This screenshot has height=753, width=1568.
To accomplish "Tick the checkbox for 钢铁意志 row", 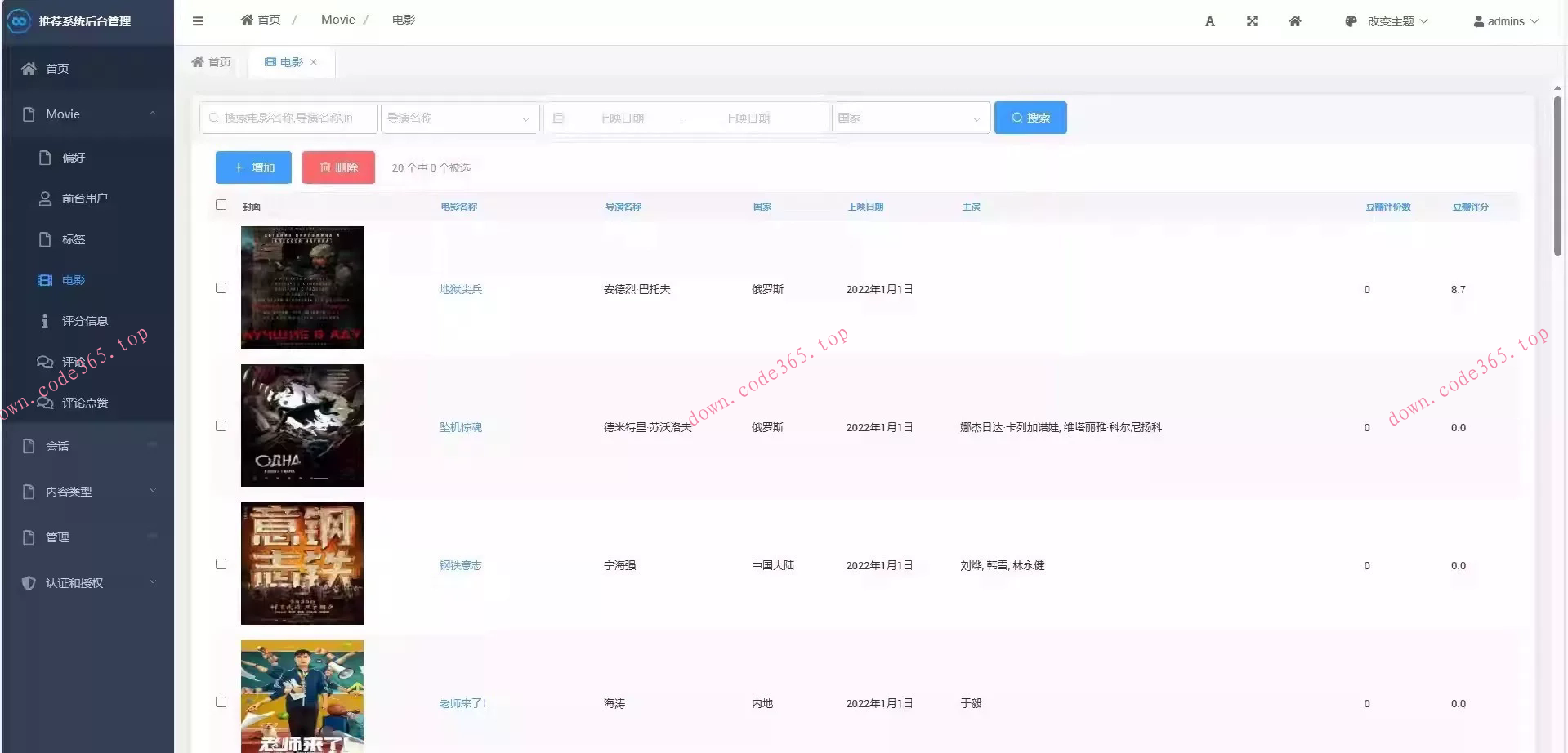I will pyautogui.click(x=221, y=564).
